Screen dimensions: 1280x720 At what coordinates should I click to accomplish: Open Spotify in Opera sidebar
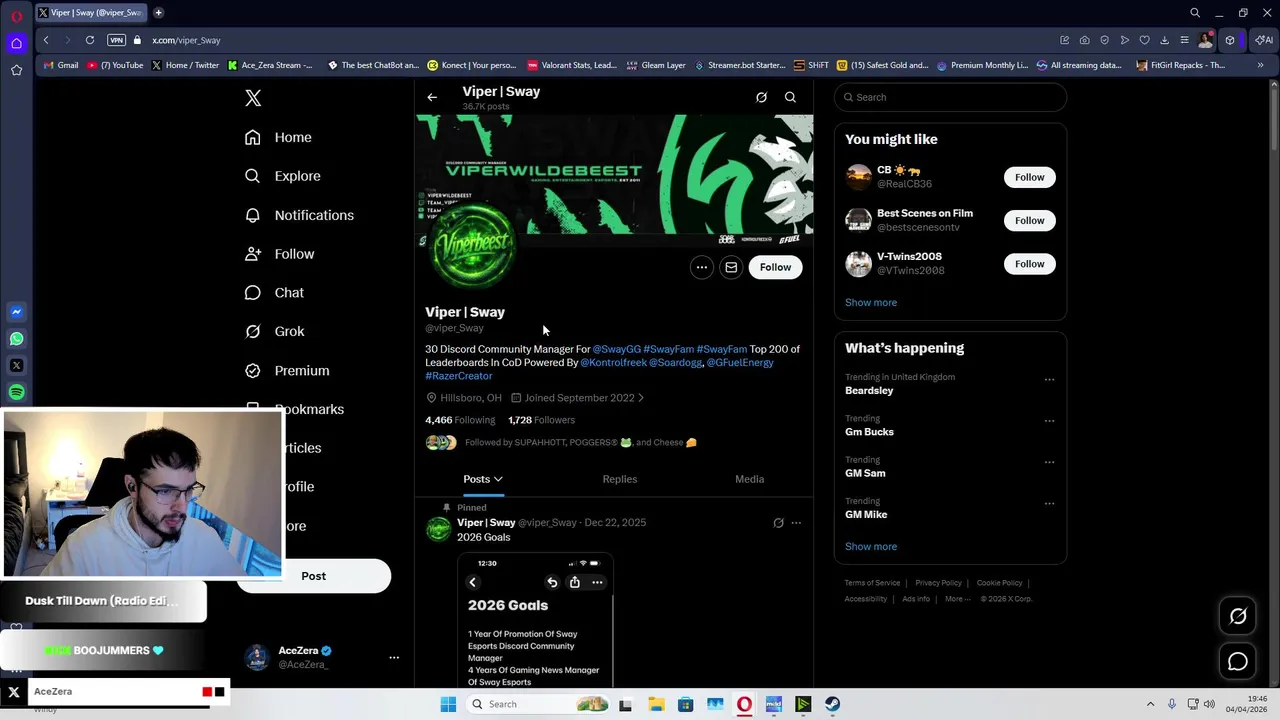tap(16, 392)
